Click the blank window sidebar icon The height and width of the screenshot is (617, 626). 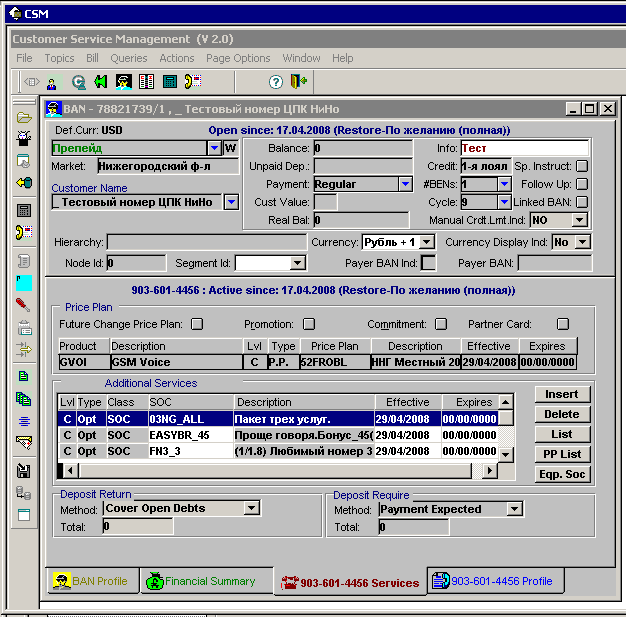point(24,515)
